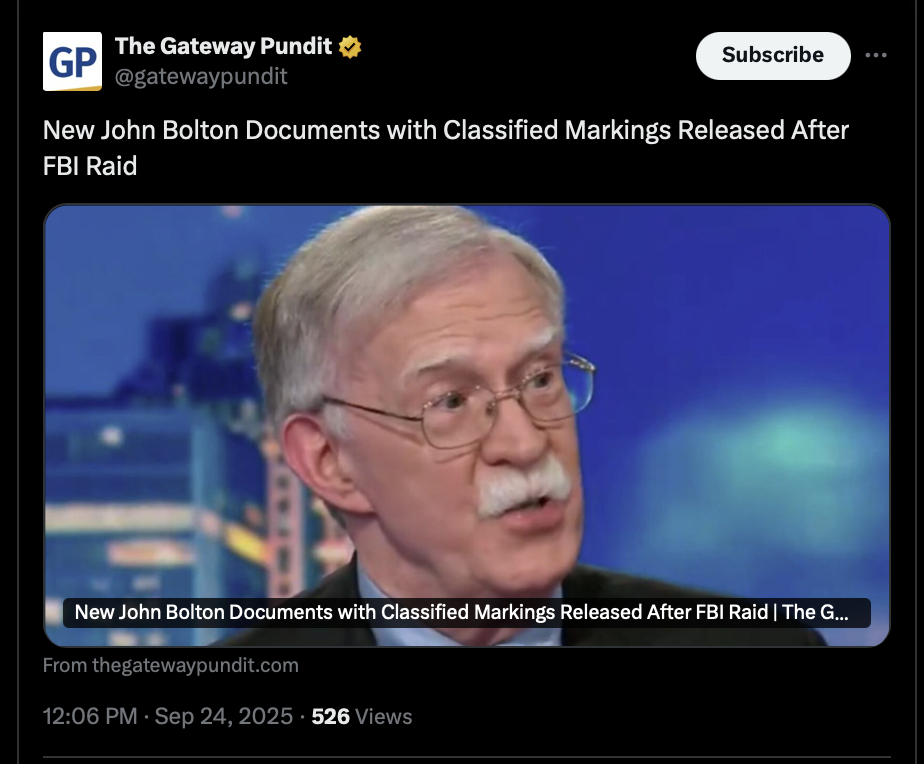Open the article preview image
The height and width of the screenshot is (764, 924).
click(467, 425)
